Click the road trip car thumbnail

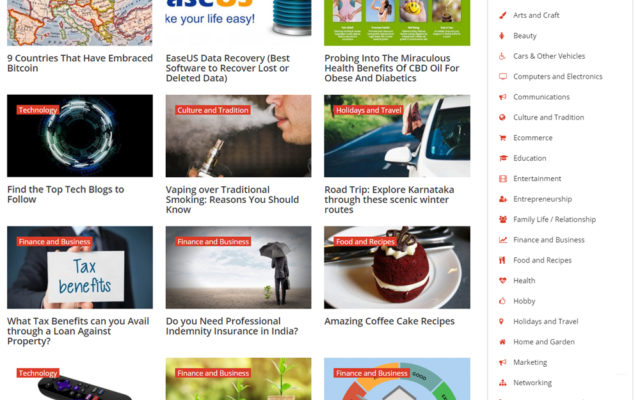(397, 136)
